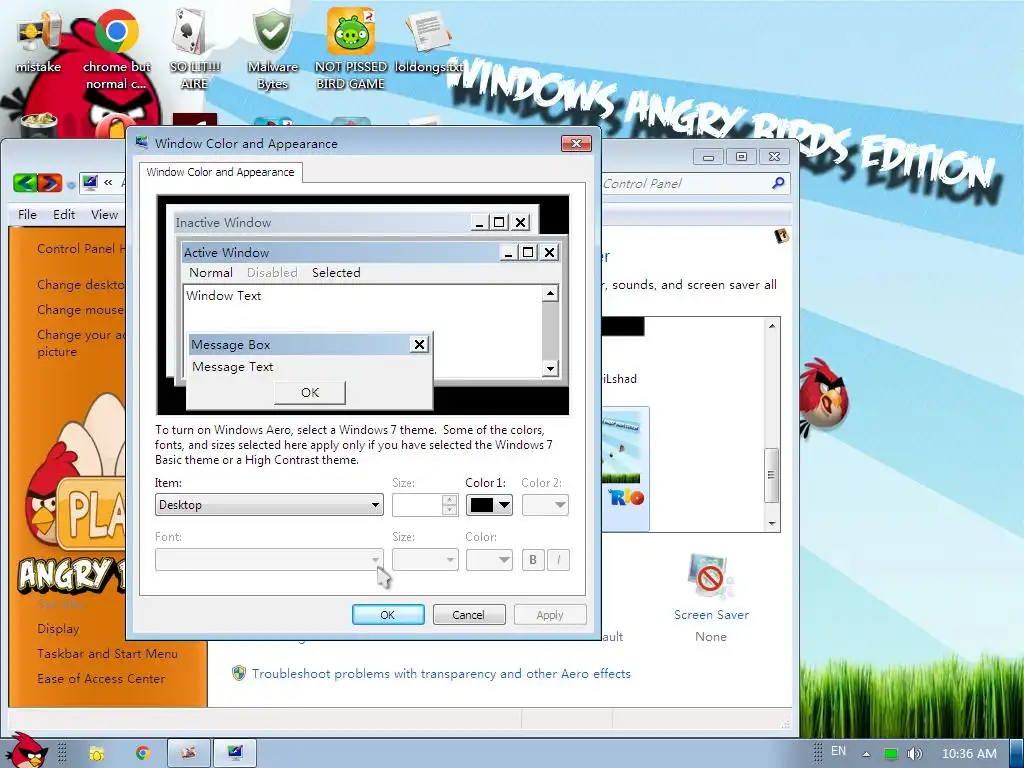
Task: Click the volume speaker tray icon
Action: (915, 753)
